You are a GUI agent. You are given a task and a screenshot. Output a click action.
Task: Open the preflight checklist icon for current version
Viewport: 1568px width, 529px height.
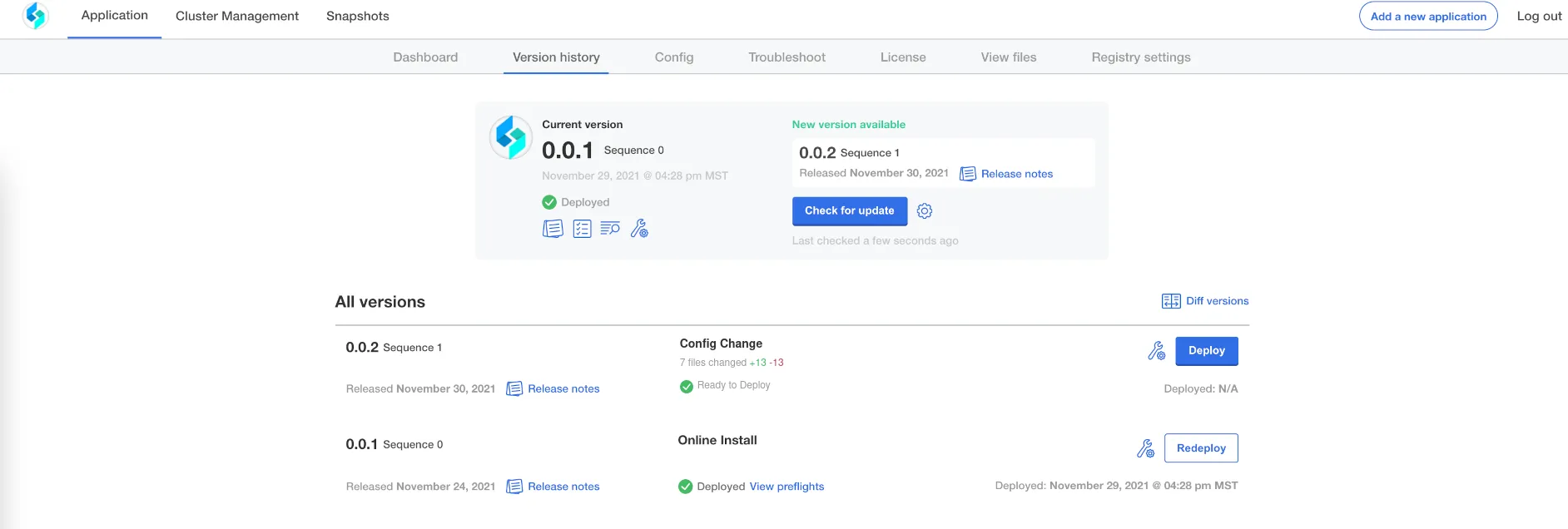pyautogui.click(x=582, y=229)
